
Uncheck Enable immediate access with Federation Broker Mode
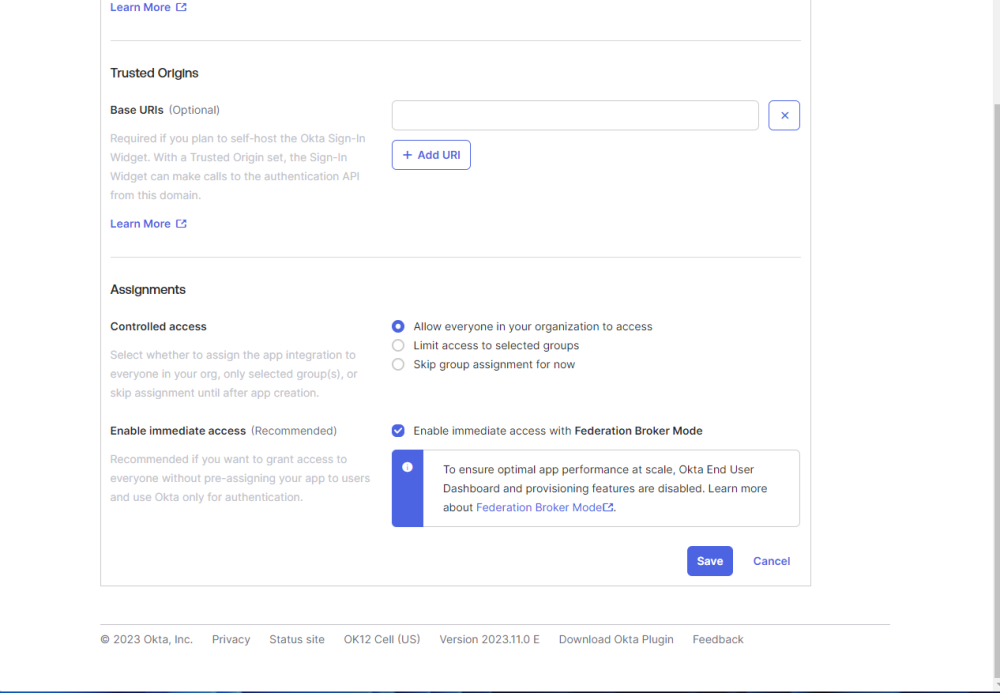click(398, 431)
